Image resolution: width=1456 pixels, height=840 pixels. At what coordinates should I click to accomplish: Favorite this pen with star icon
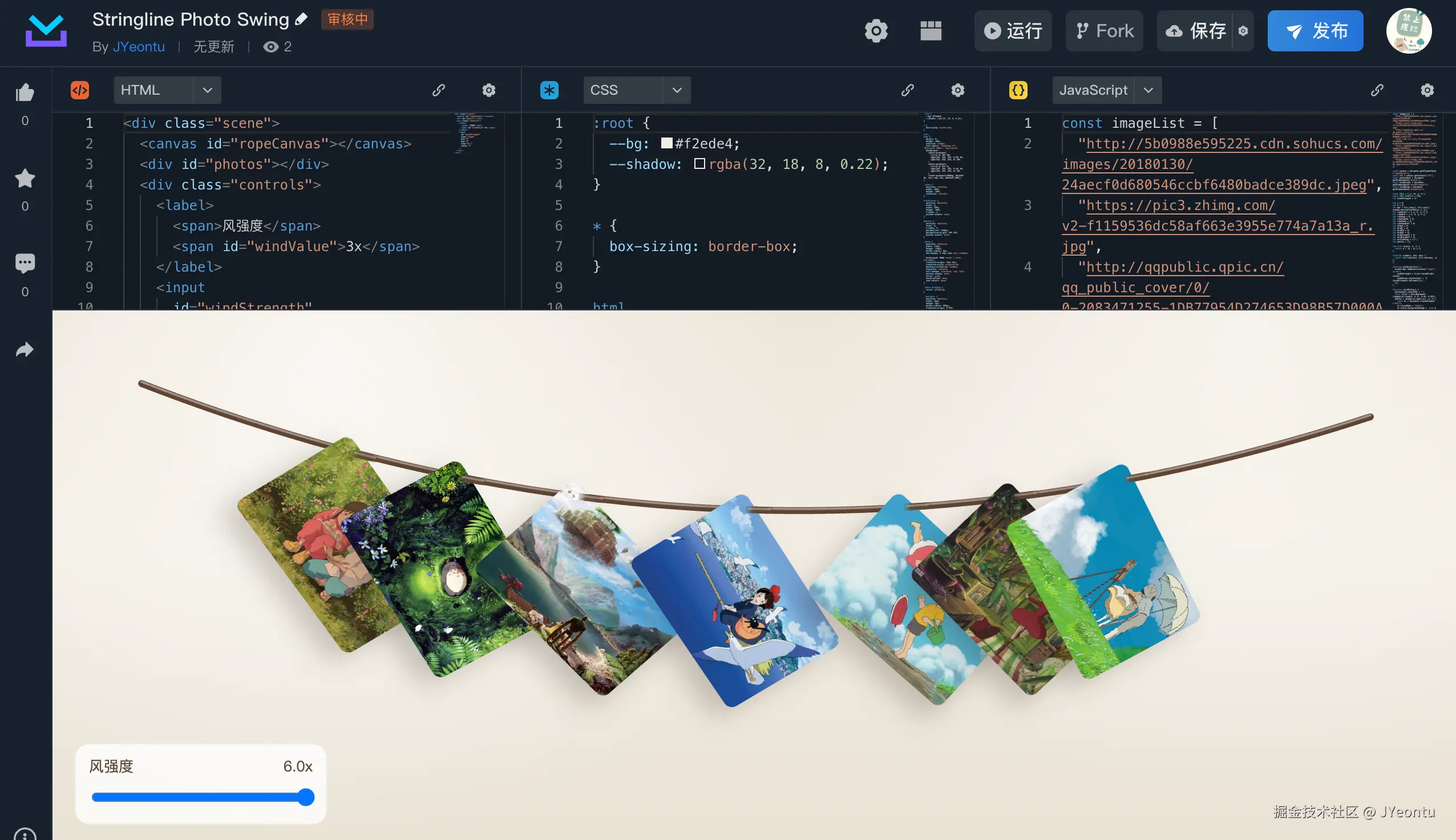pos(25,178)
